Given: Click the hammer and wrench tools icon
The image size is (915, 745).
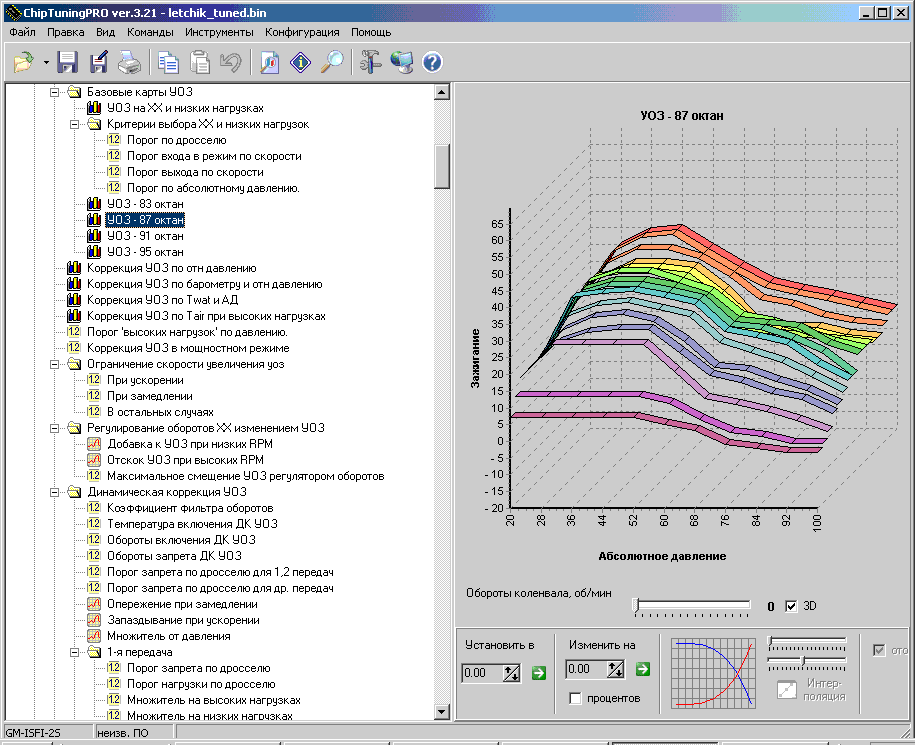Looking at the screenshot, I should point(371,63).
